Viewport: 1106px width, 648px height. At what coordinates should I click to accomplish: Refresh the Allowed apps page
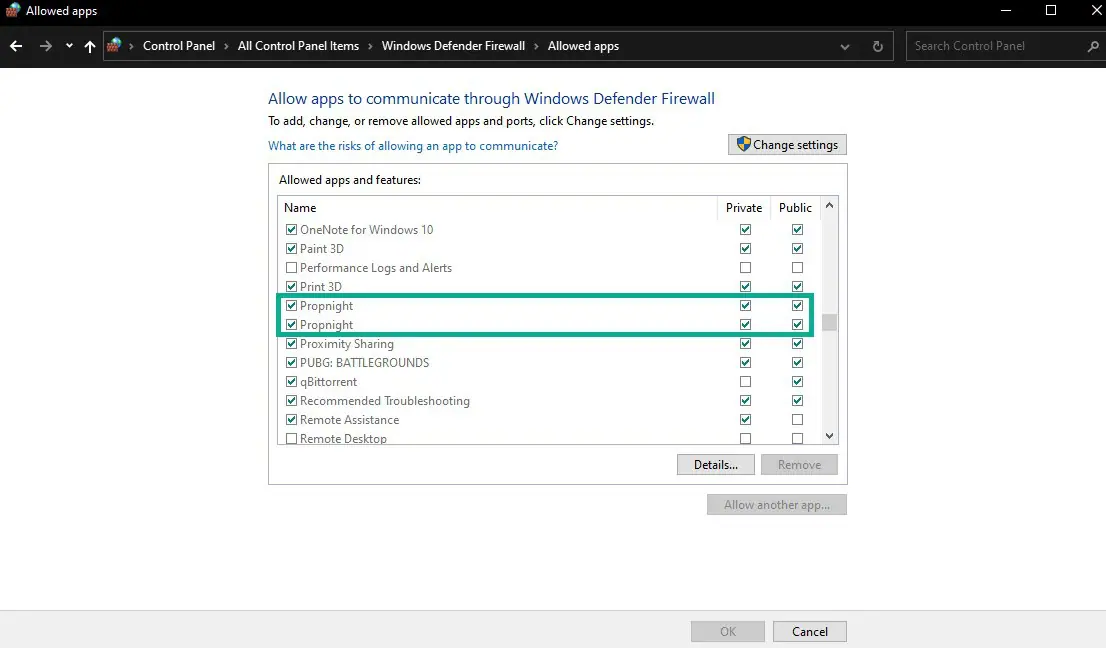pos(877,46)
